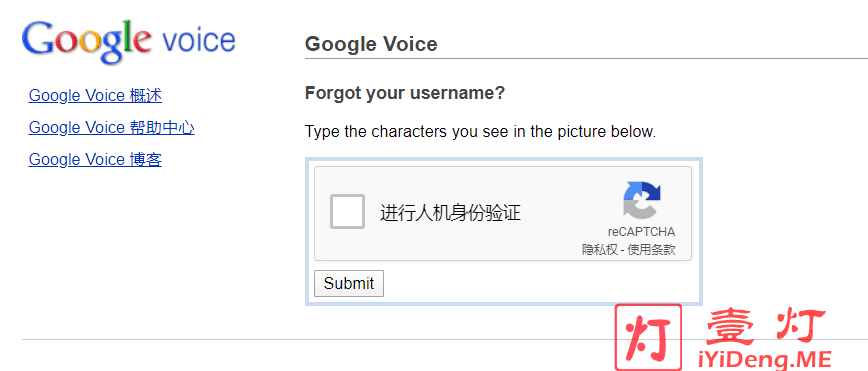Open the Google Voice 概述 link

(x=95, y=96)
